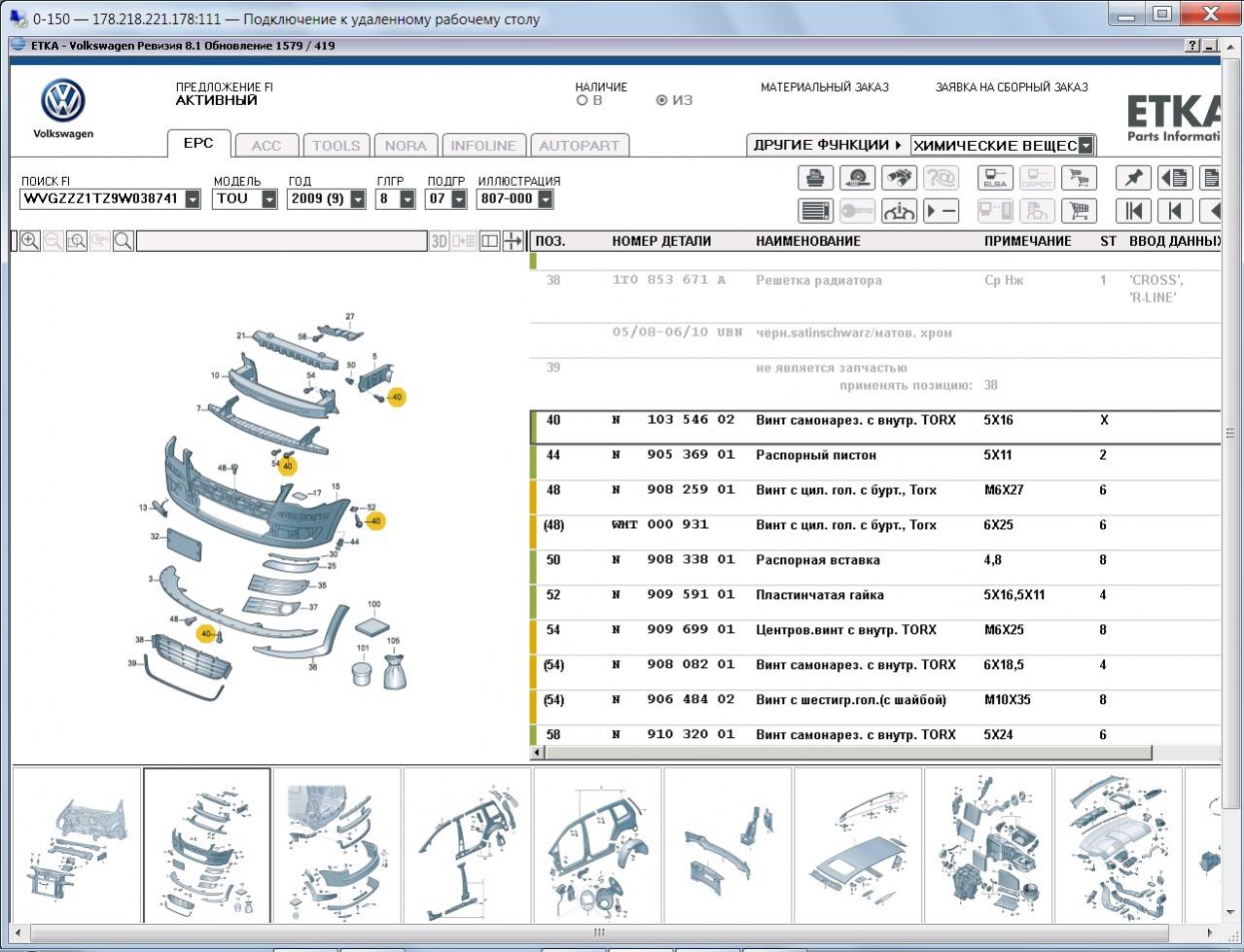Switch to the EPC tab
This screenshot has width=1244, height=952.
click(198, 143)
